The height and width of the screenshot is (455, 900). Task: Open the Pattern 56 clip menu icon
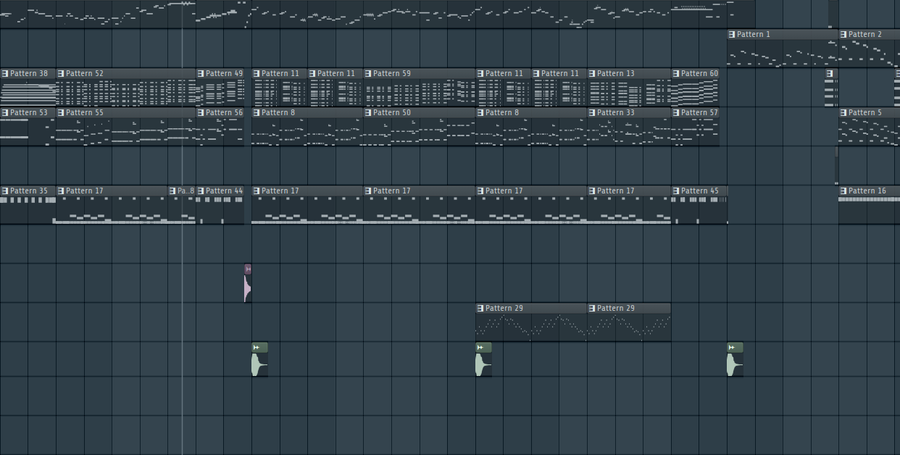click(201, 112)
